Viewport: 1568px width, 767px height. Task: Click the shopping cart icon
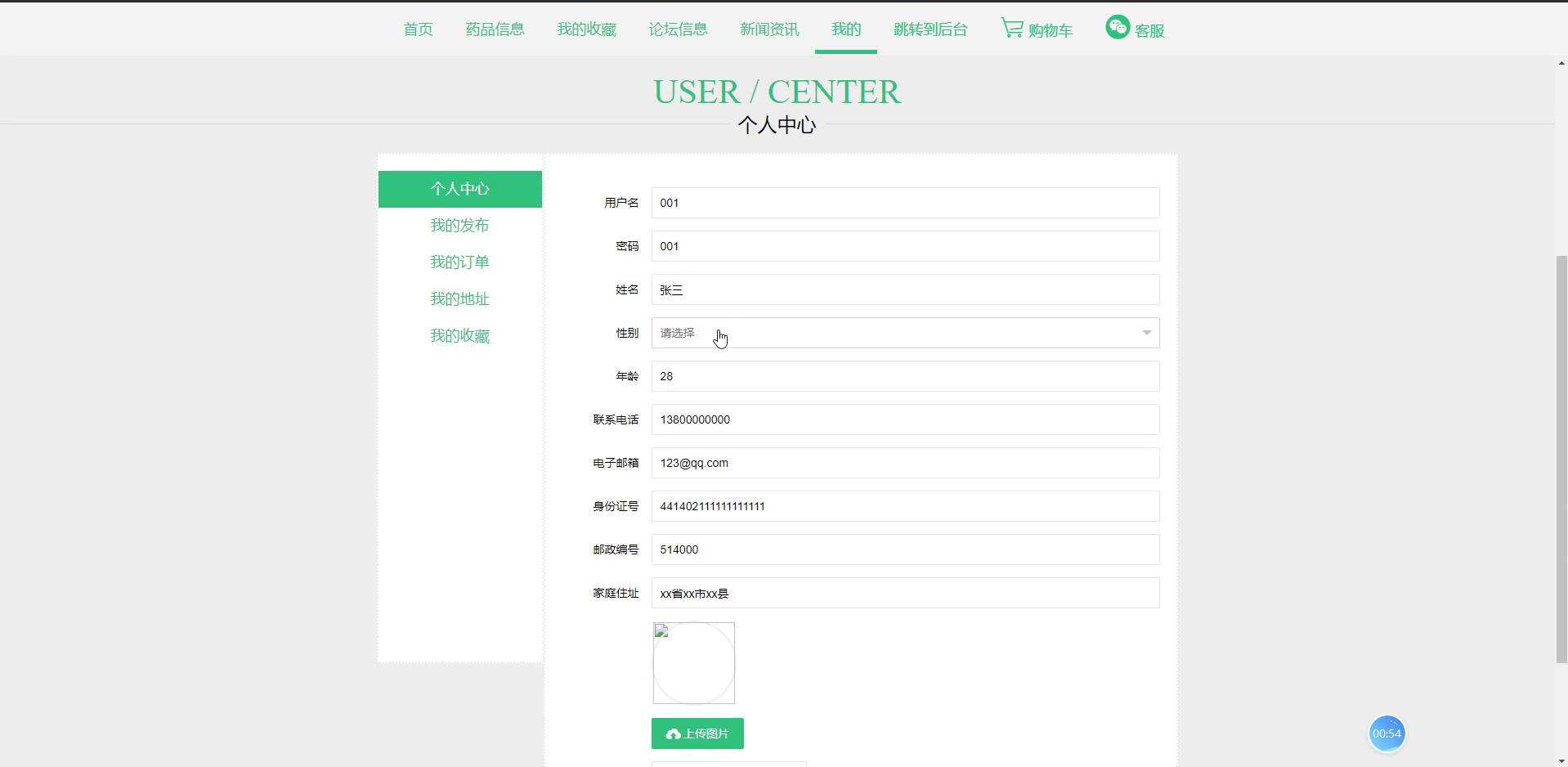(x=1012, y=28)
